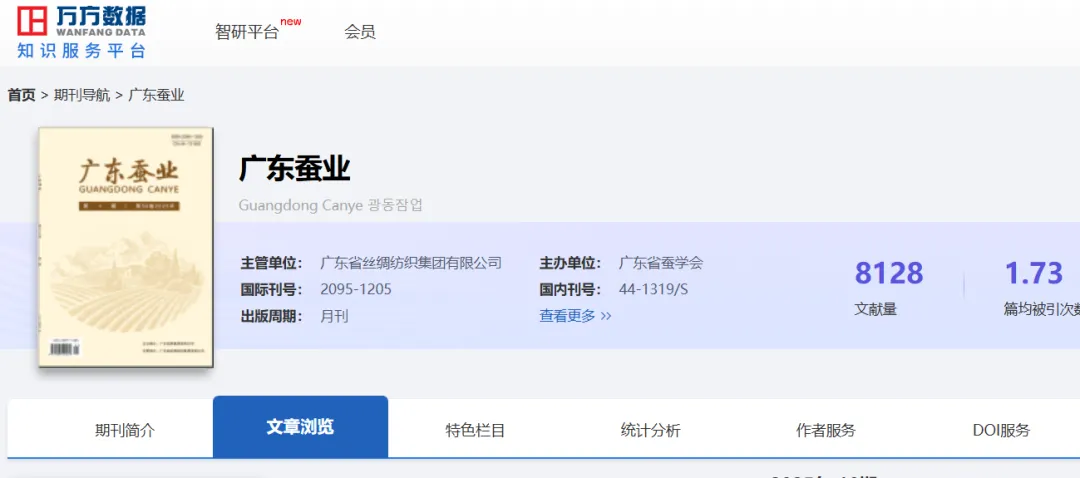Open 期刊导航 breadcrumb link
The image size is (1080, 478).
click(x=82, y=95)
